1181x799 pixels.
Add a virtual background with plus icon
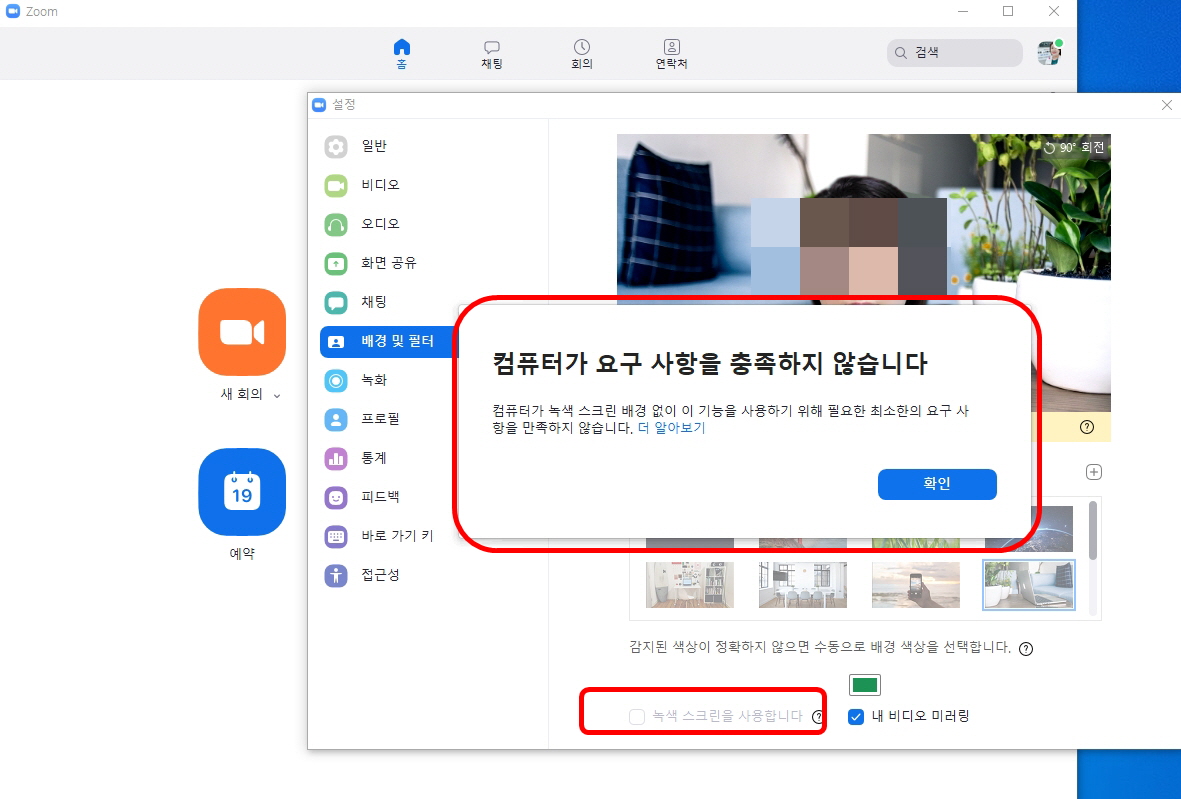[x=1094, y=472]
